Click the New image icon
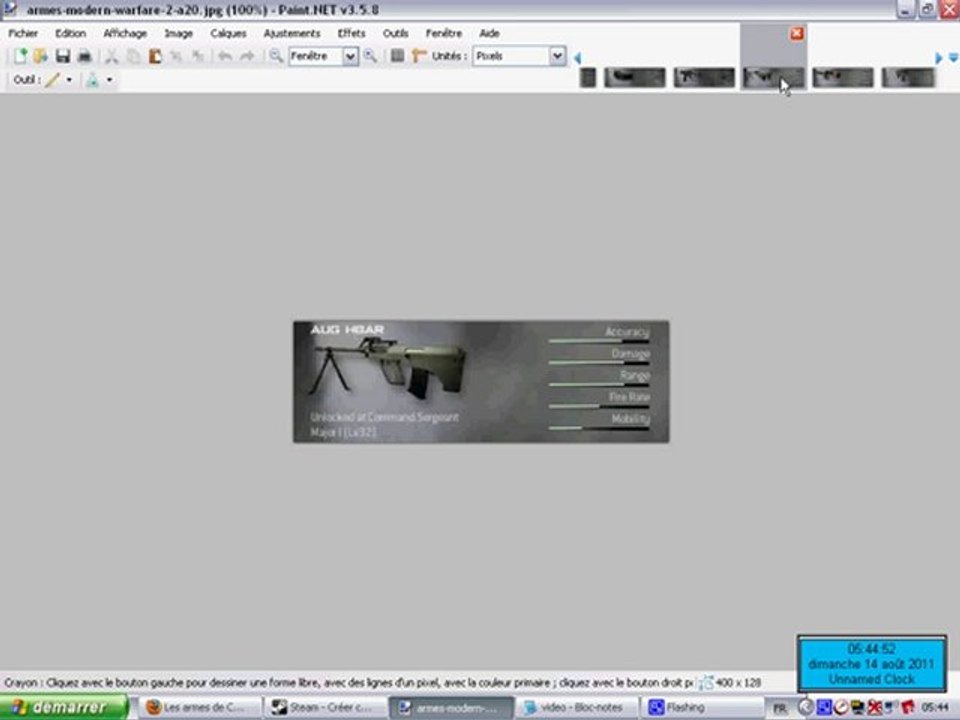This screenshot has height=720, width=960. click(x=20, y=56)
